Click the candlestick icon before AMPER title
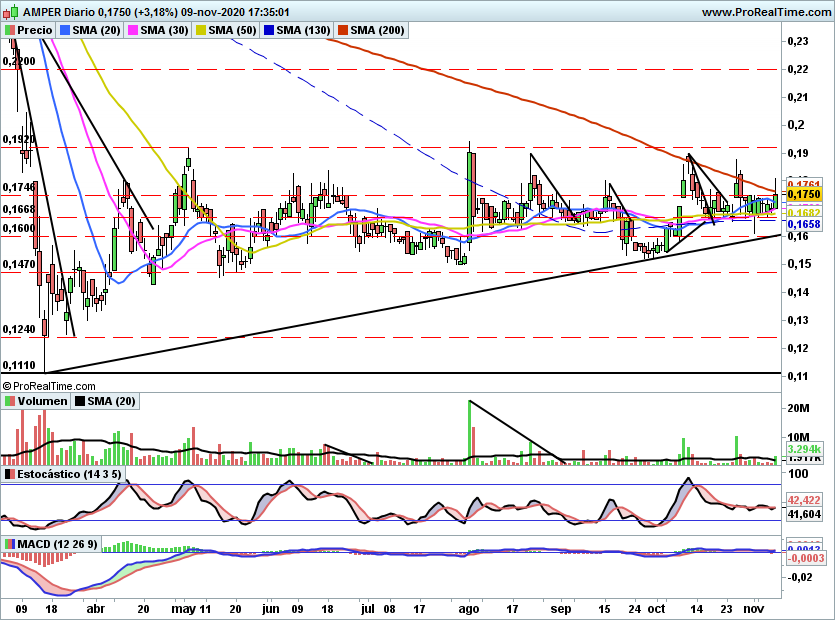This screenshot has height=620, width=835. [x=10, y=11]
